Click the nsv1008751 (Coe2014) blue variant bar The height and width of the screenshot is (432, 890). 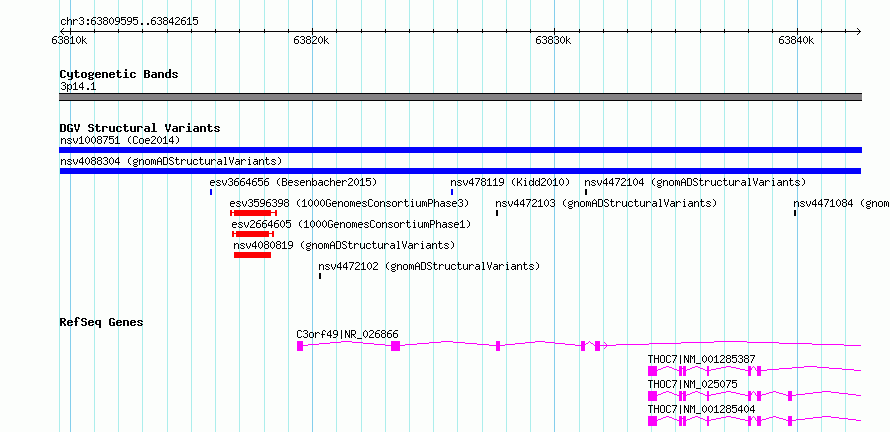tap(460, 150)
